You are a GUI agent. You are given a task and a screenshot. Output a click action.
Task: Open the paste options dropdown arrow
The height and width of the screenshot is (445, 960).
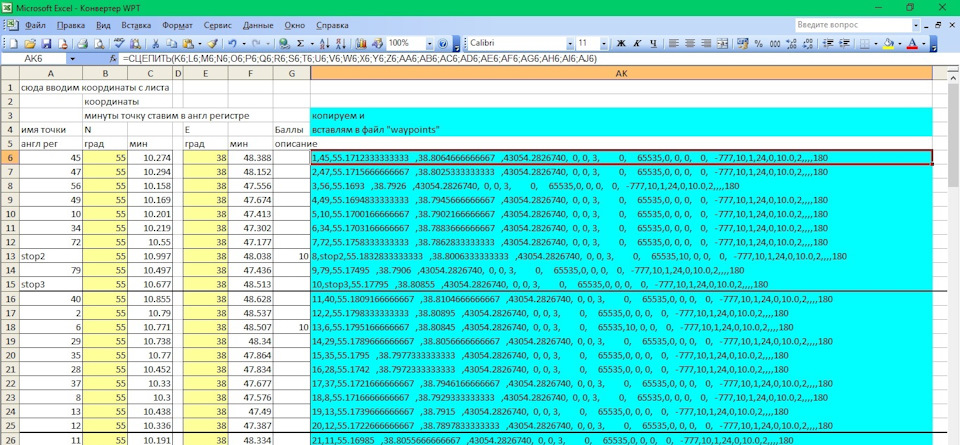[x=200, y=44]
